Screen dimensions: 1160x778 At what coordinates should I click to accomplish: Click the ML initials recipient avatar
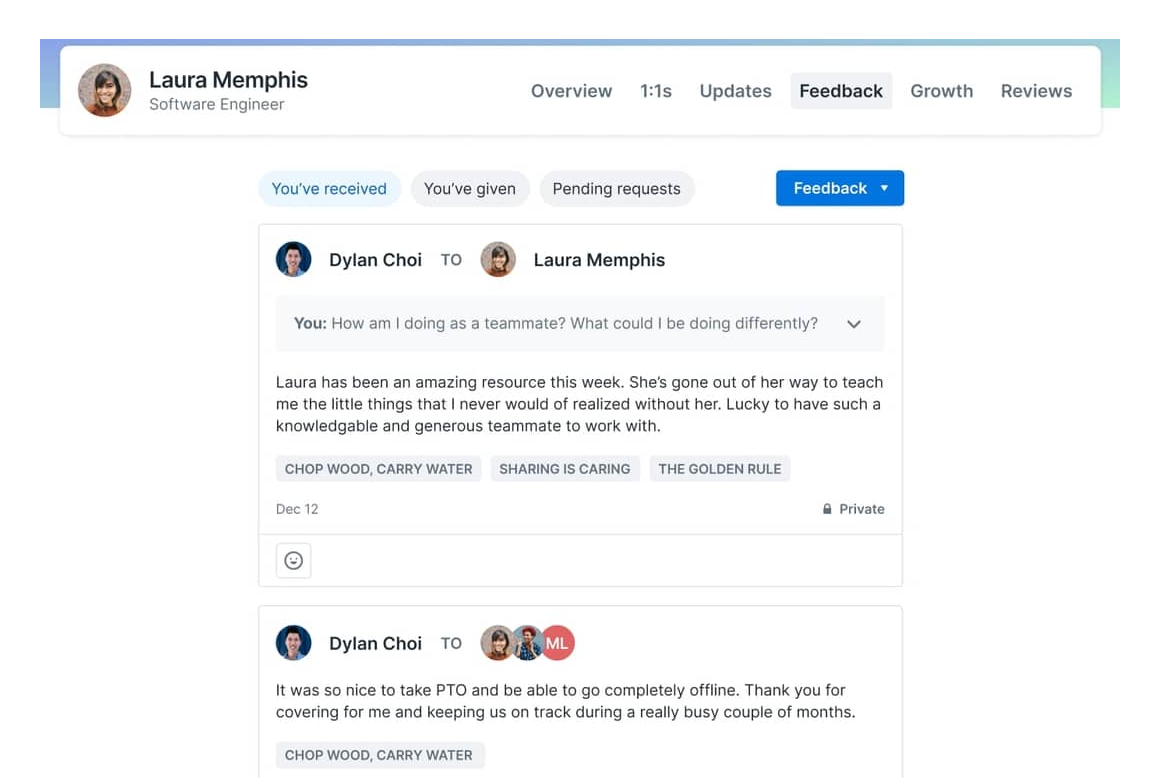tap(558, 643)
